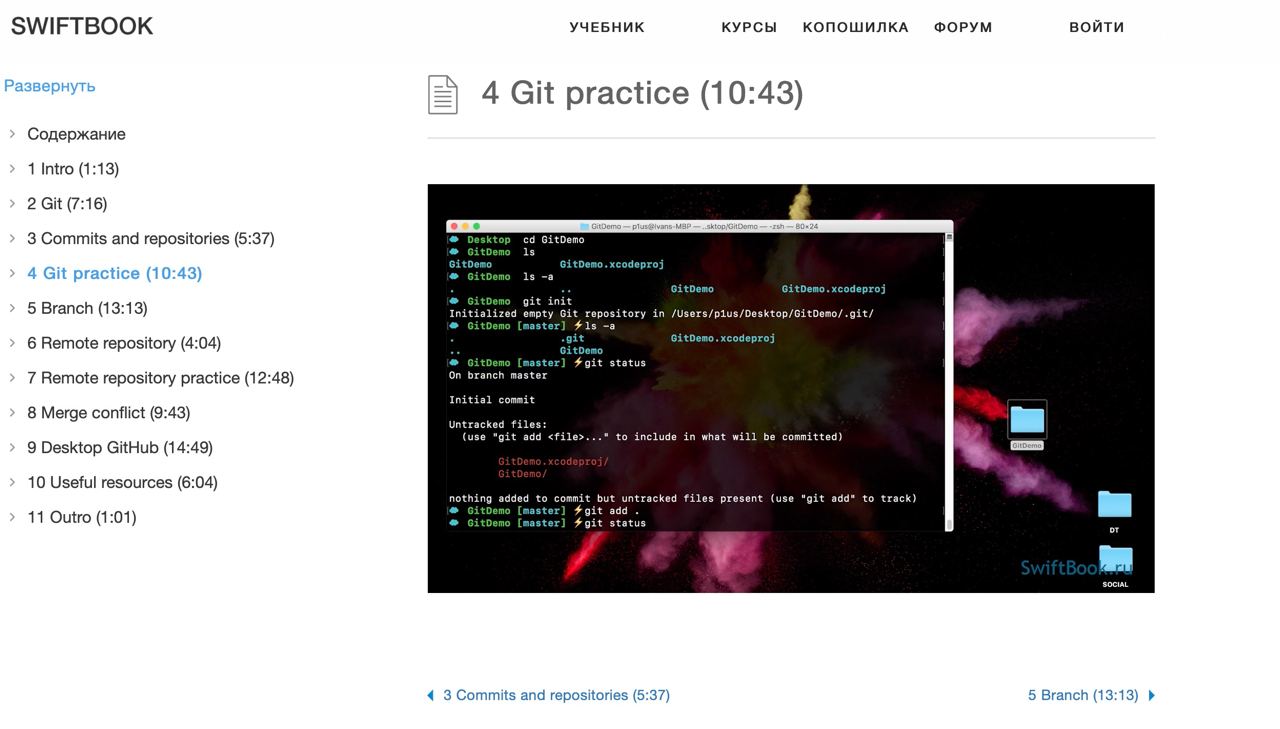This screenshot has height=729, width=1280.
Task: Open lesson 2 Git (7:16)
Action: pos(67,204)
